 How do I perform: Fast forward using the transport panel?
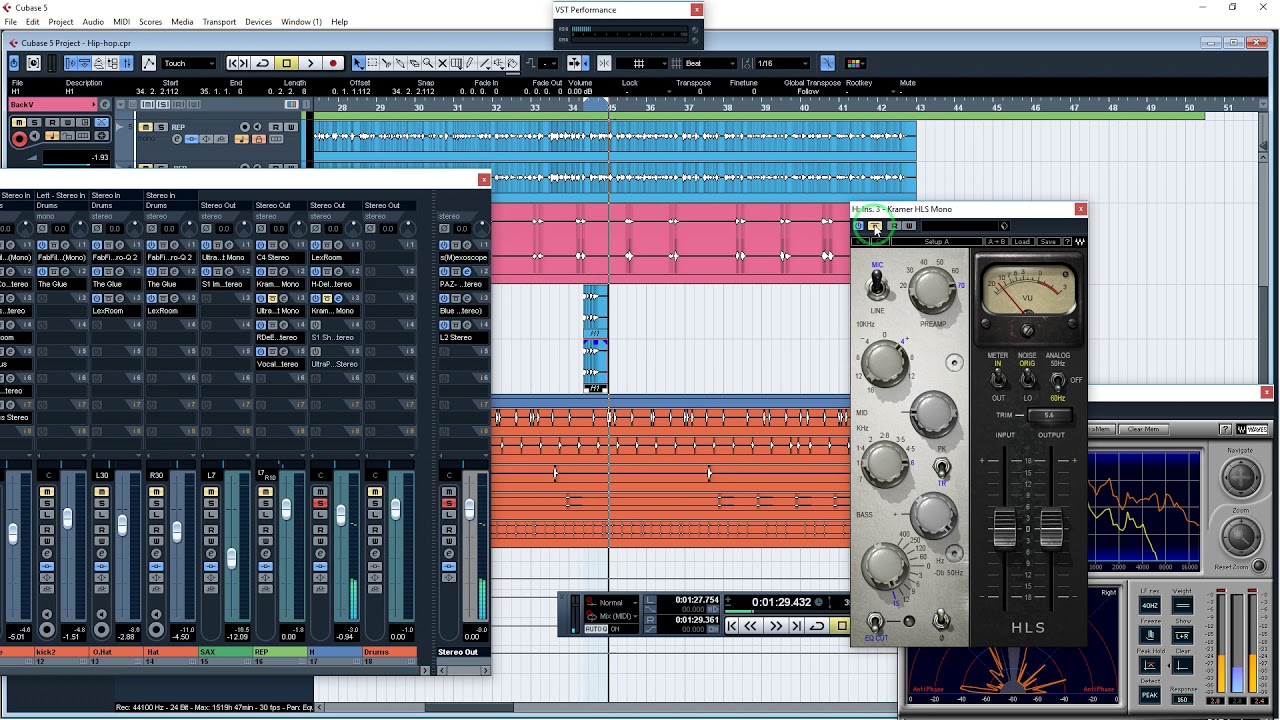coord(775,626)
